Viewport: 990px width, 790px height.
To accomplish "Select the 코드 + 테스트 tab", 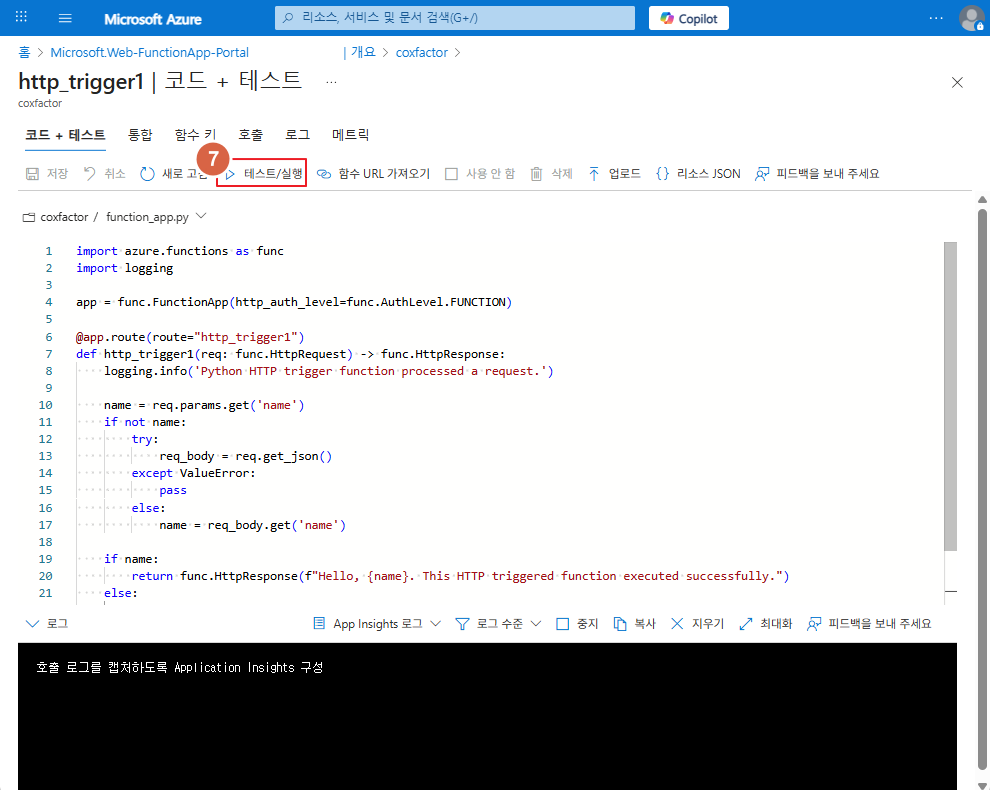I will tap(65, 135).
